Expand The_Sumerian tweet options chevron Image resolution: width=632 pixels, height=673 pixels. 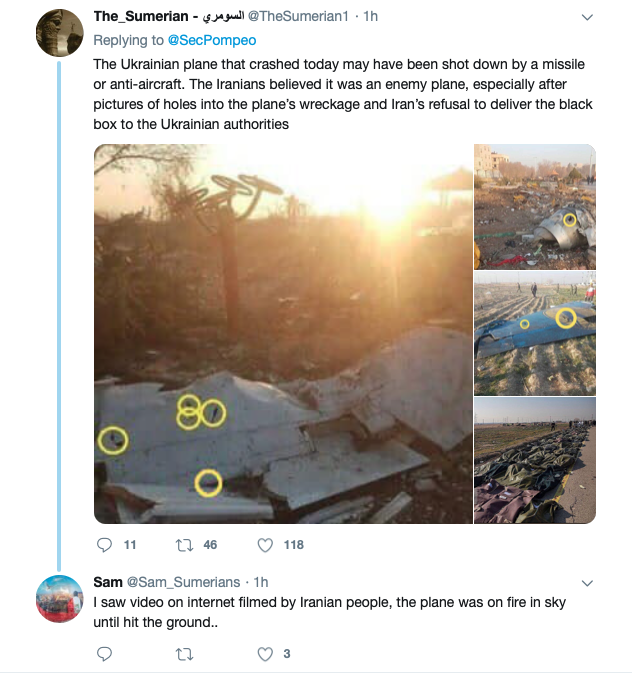[587, 17]
